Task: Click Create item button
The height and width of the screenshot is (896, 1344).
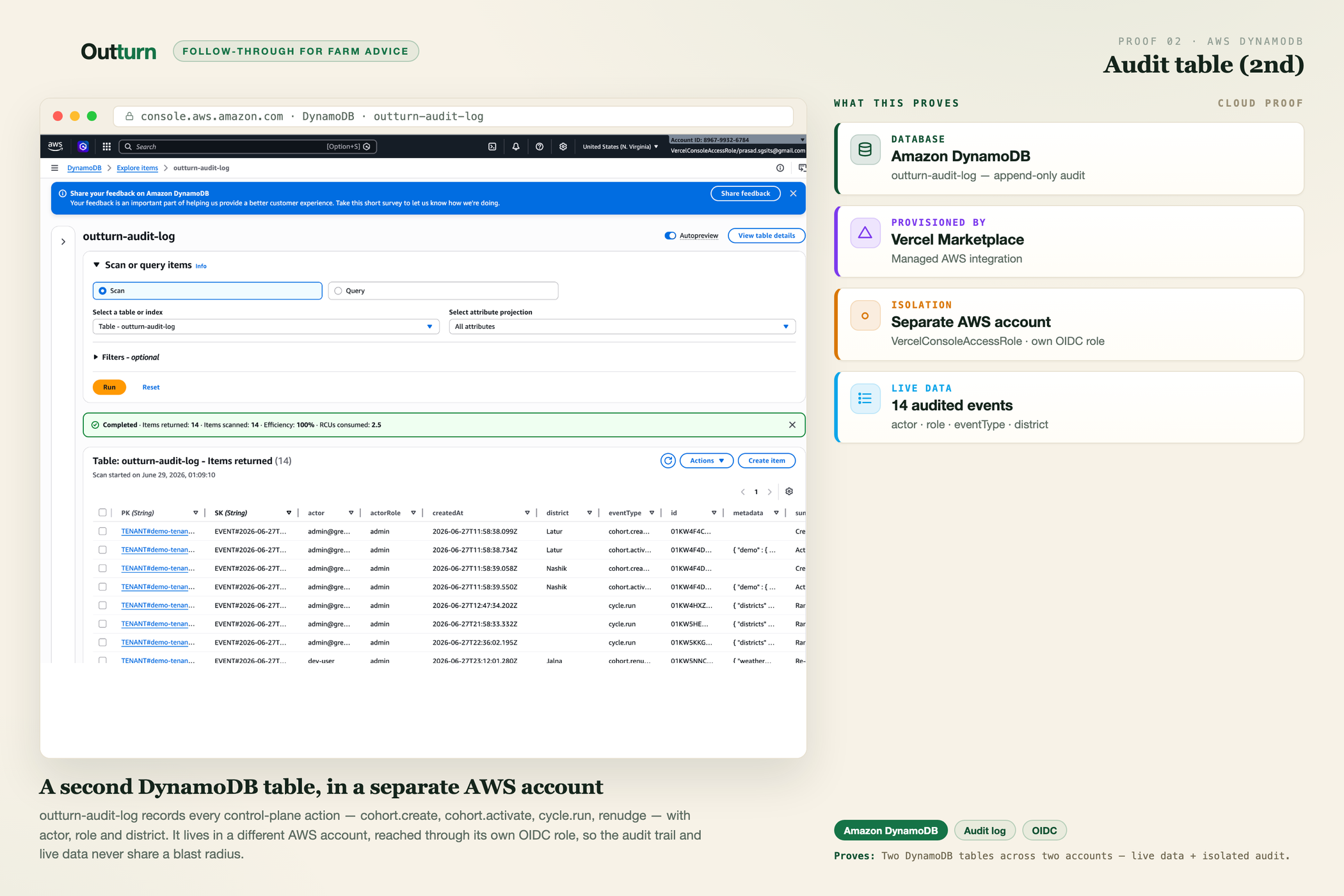Action: tap(767, 461)
